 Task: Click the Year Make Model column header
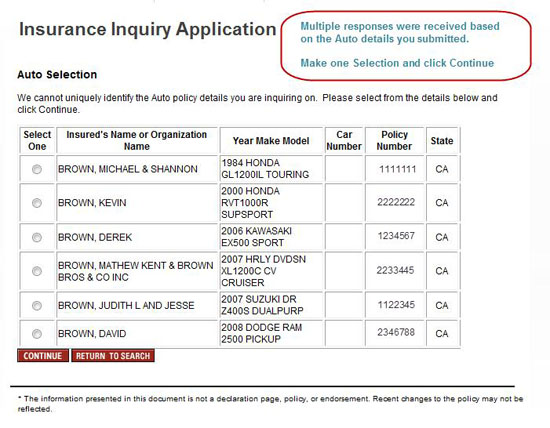coord(271,140)
